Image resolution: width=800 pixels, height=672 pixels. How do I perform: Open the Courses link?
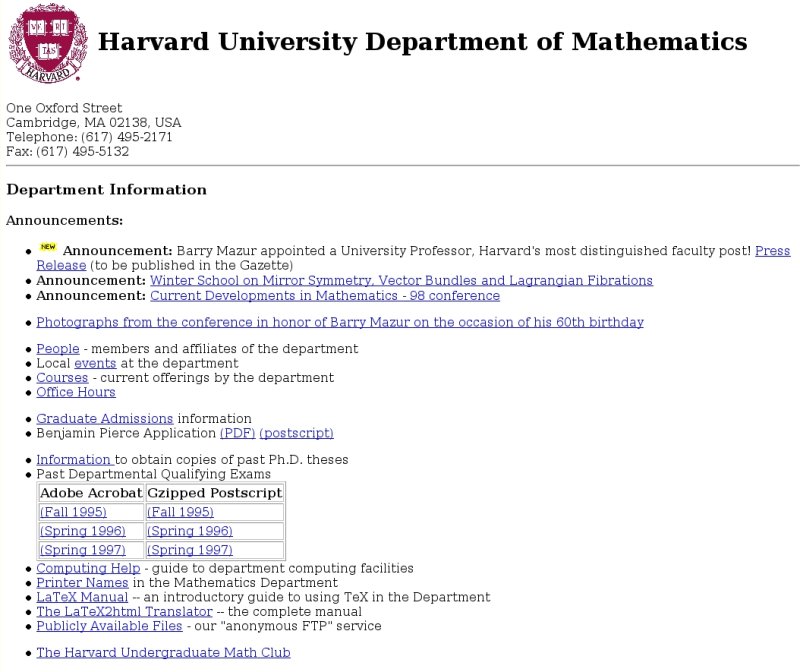click(x=62, y=378)
